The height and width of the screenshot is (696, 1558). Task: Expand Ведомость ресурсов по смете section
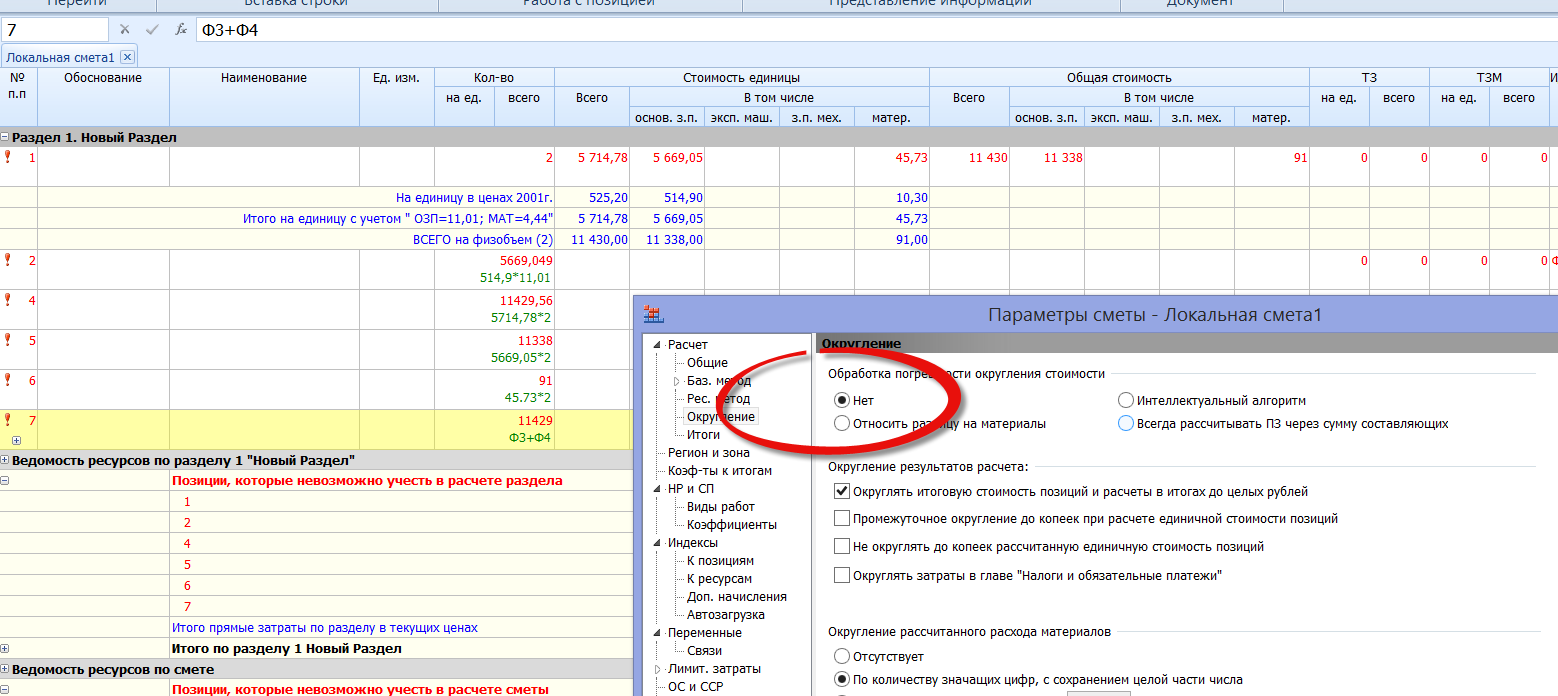point(5,670)
